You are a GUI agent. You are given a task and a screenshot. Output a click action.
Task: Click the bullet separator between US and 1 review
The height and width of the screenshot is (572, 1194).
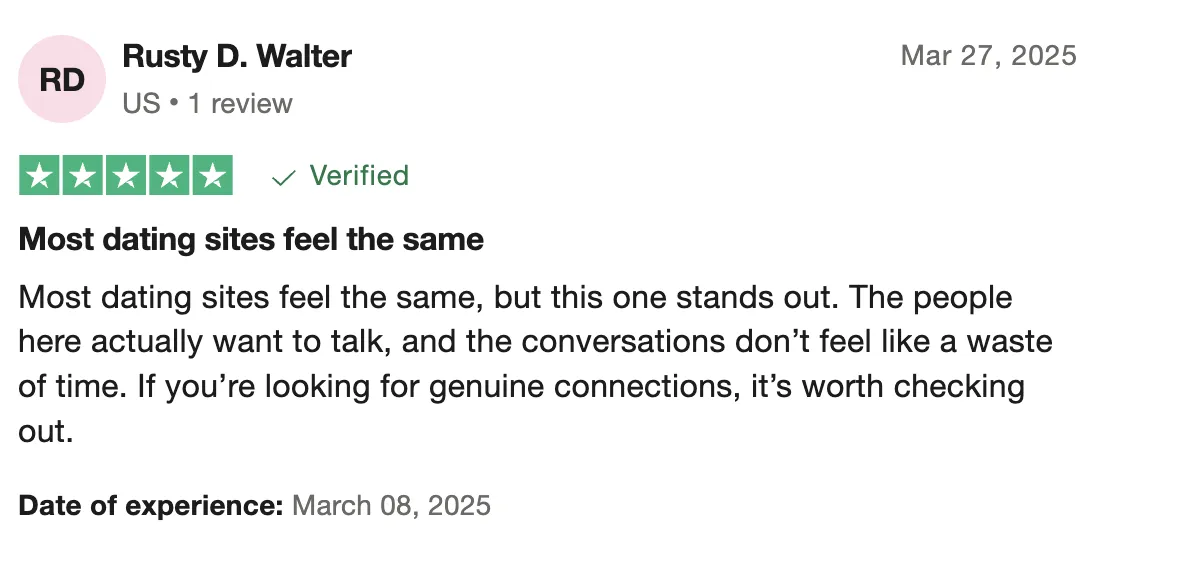[x=175, y=104]
